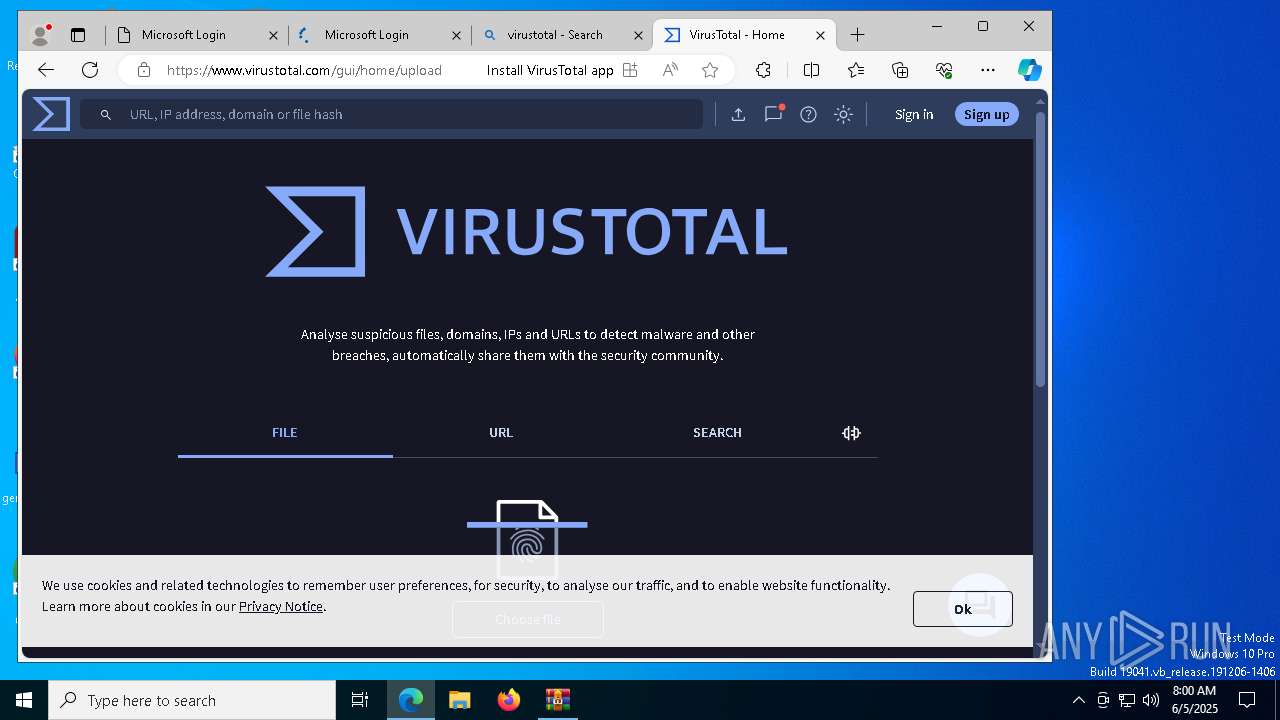1280x720 pixels.
Task: Open the Favorites list icon
Action: coord(856,70)
